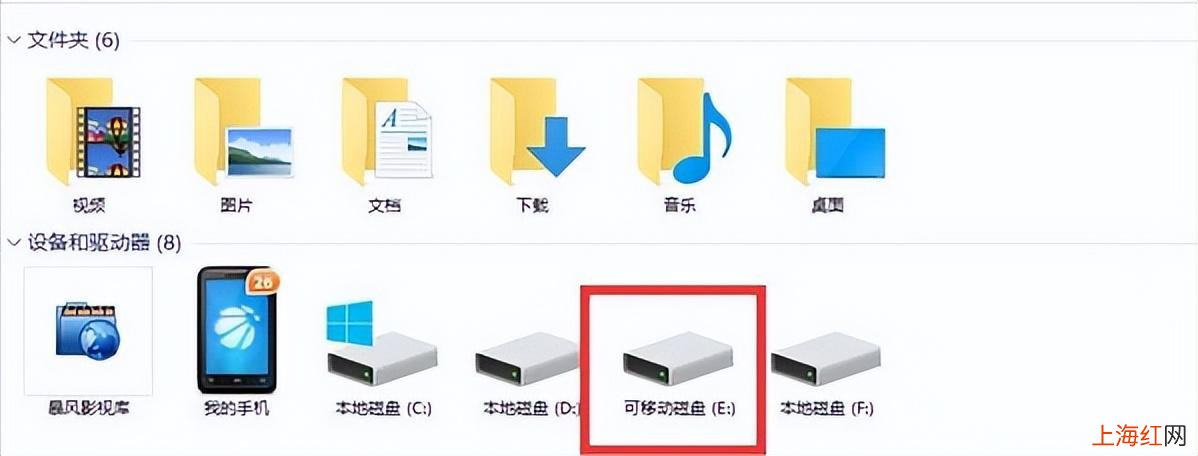Open the 桌面 (Desktop) folder icon
The image size is (1198, 456).
click(835, 130)
